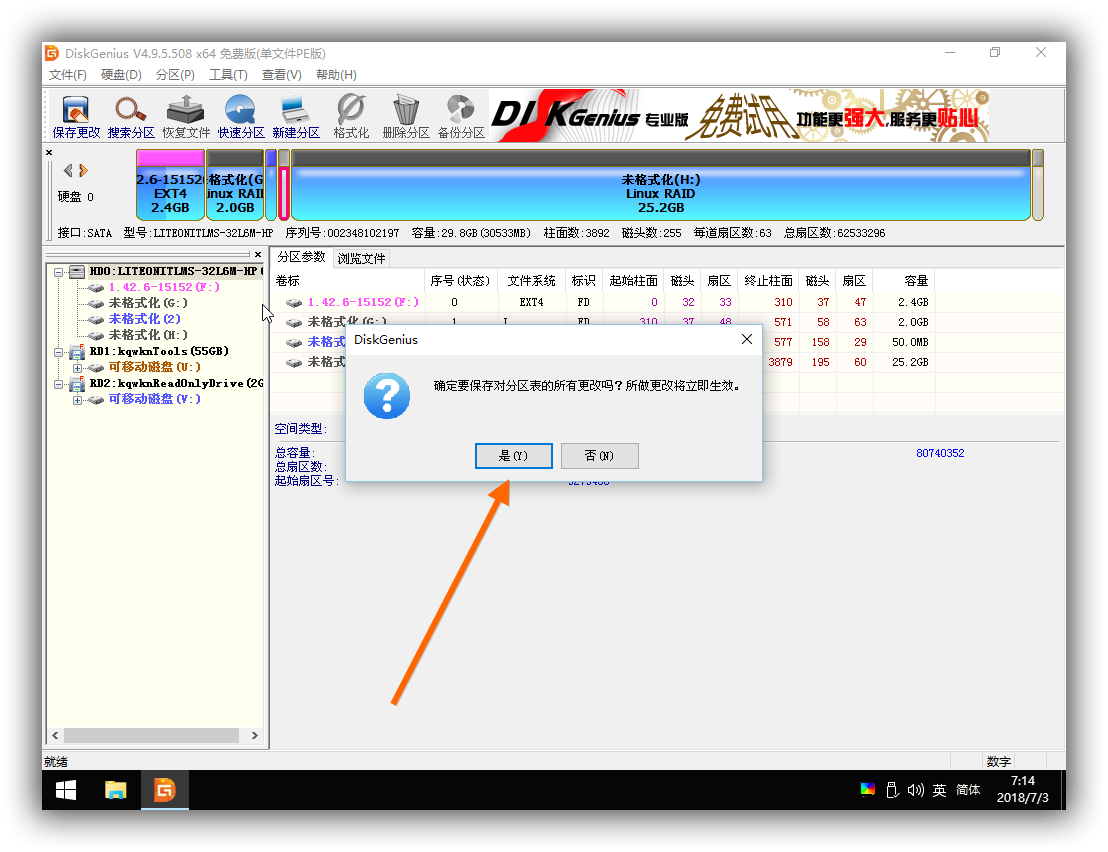This screenshot has height=852, width=1108.
Task: Select 未格式化(2) in the tree
Action: coord(144,319)
